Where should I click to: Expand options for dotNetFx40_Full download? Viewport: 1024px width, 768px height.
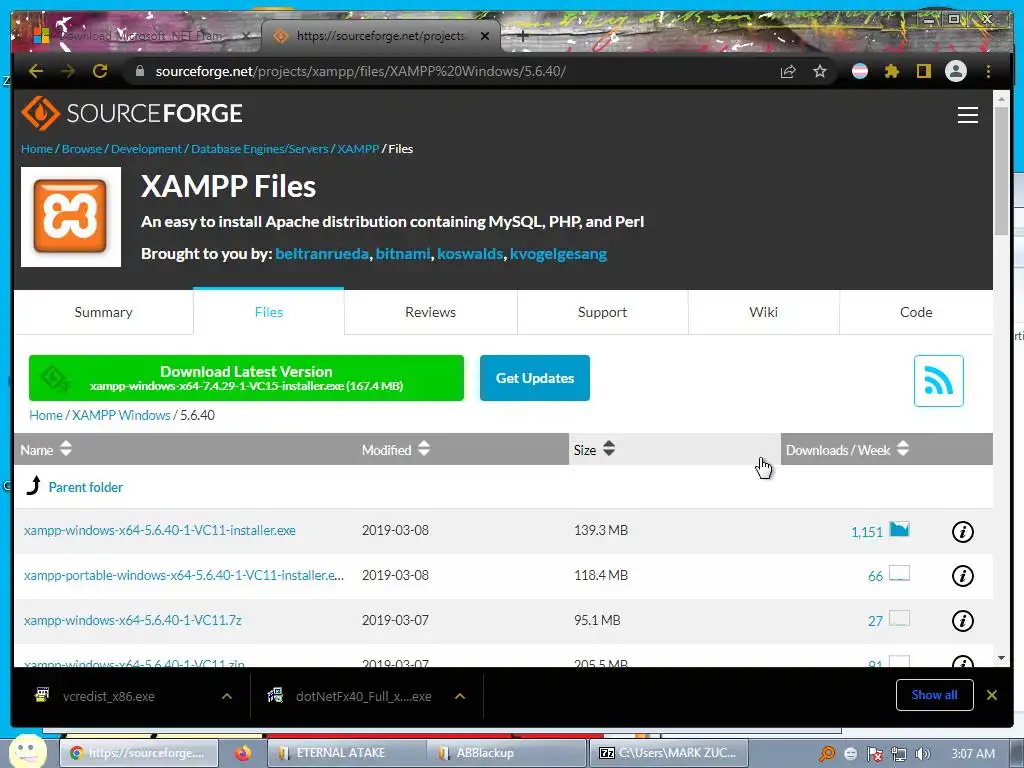(460, 696)
